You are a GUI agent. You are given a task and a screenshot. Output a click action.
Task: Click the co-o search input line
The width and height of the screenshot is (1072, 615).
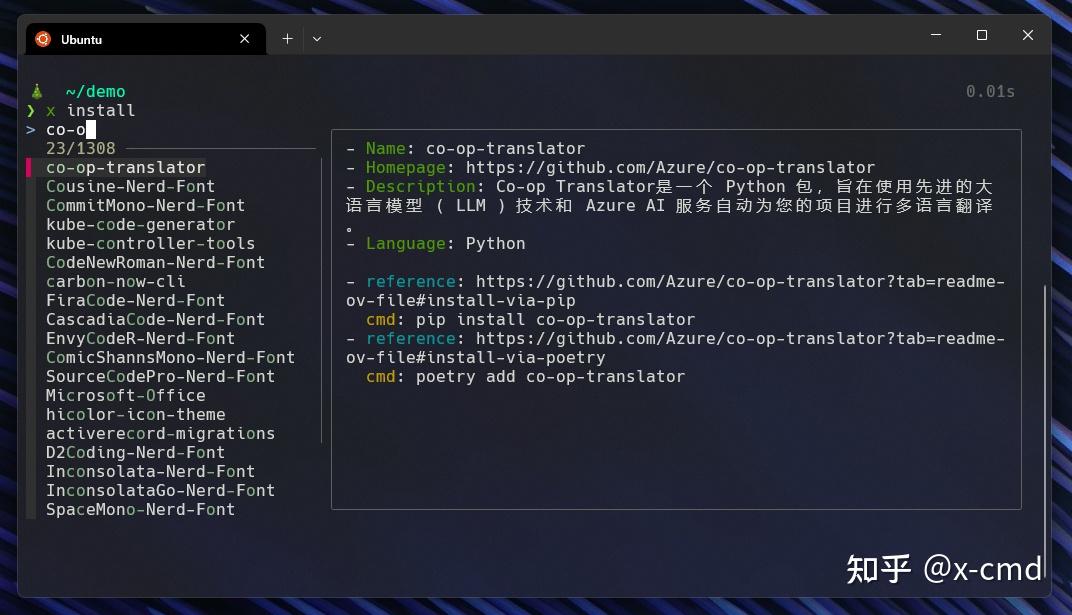[x=70, y=129]
